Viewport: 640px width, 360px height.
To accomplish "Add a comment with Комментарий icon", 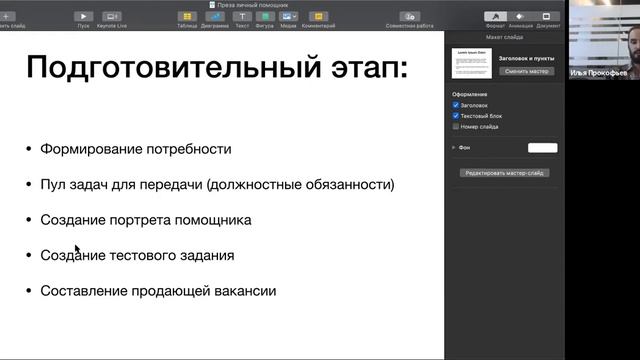I will tap(318, 16).
